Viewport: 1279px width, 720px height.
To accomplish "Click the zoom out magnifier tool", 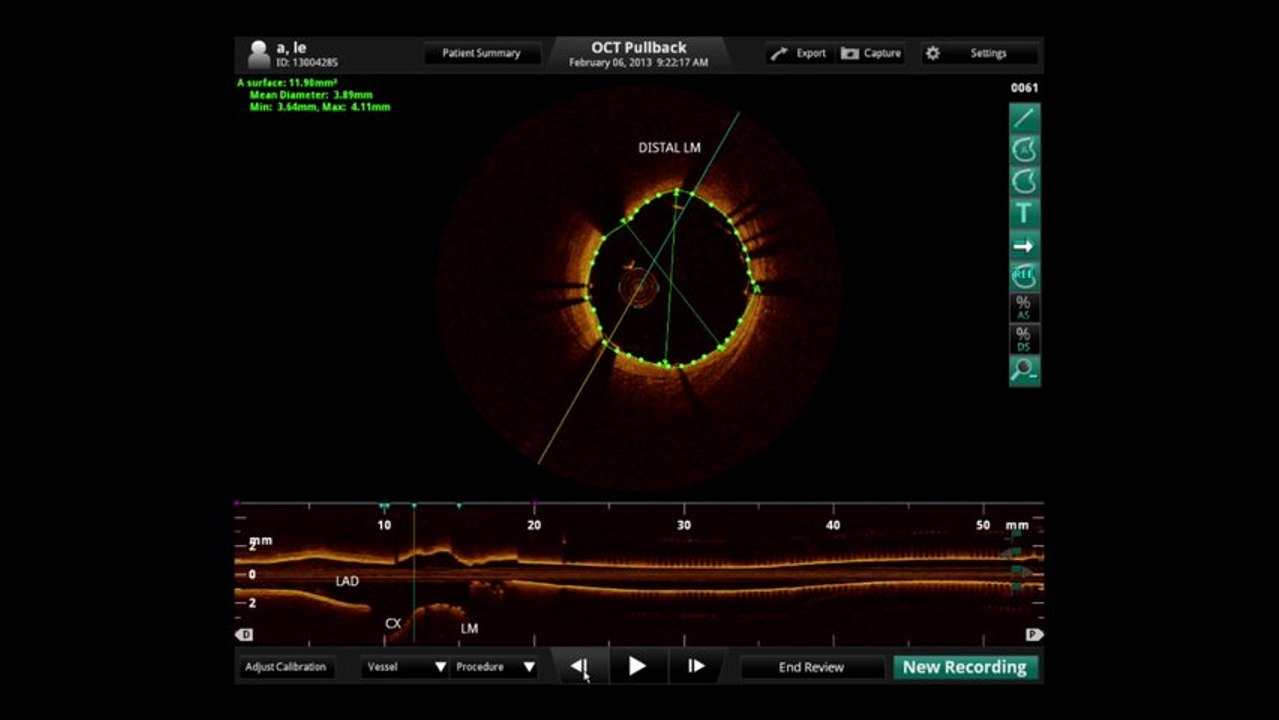I will point(1024,371).
